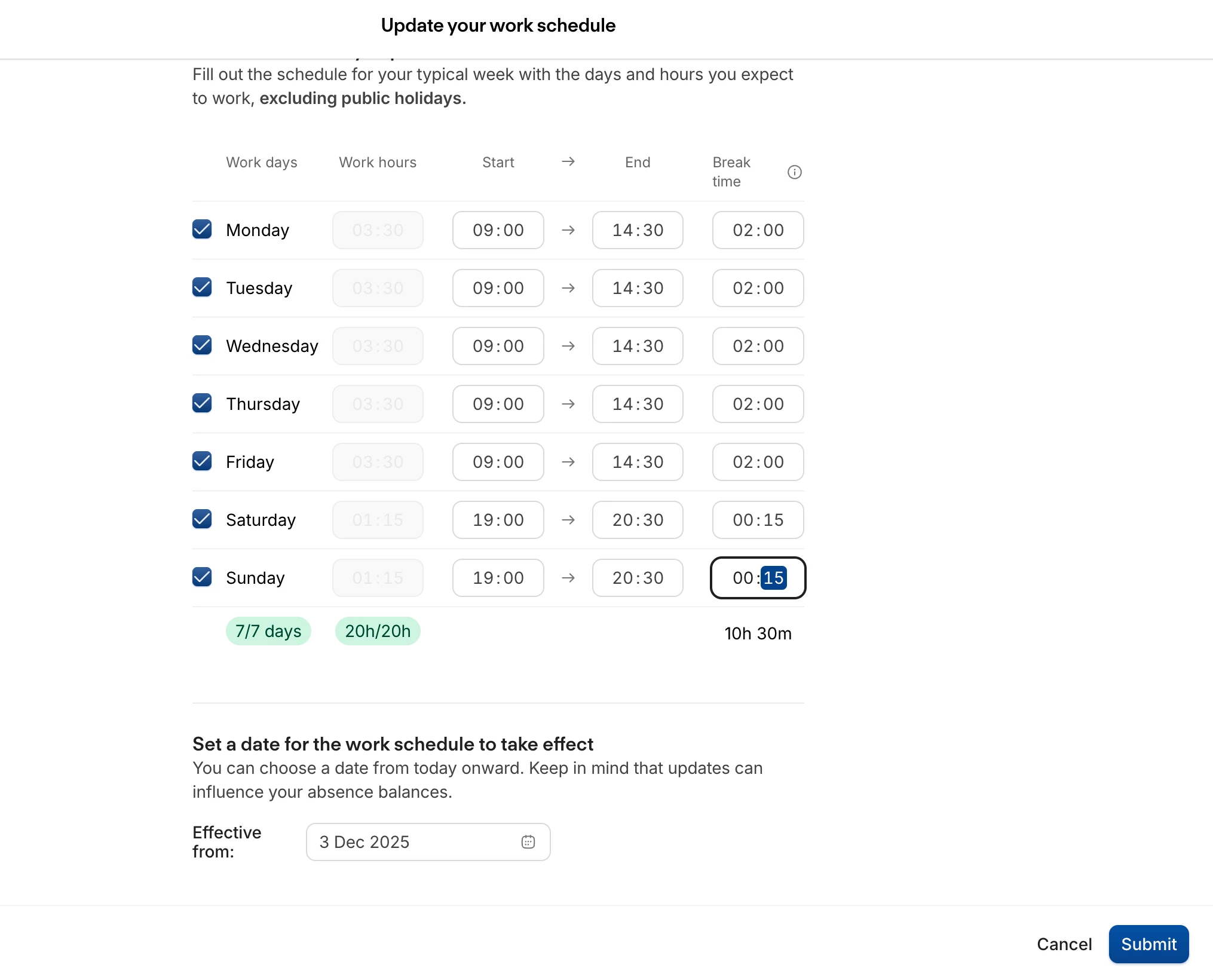The height and width of the screenshot is (980, 1213).
Task: Click Sunday end time 20:30 field
Action: pos(637,578)
